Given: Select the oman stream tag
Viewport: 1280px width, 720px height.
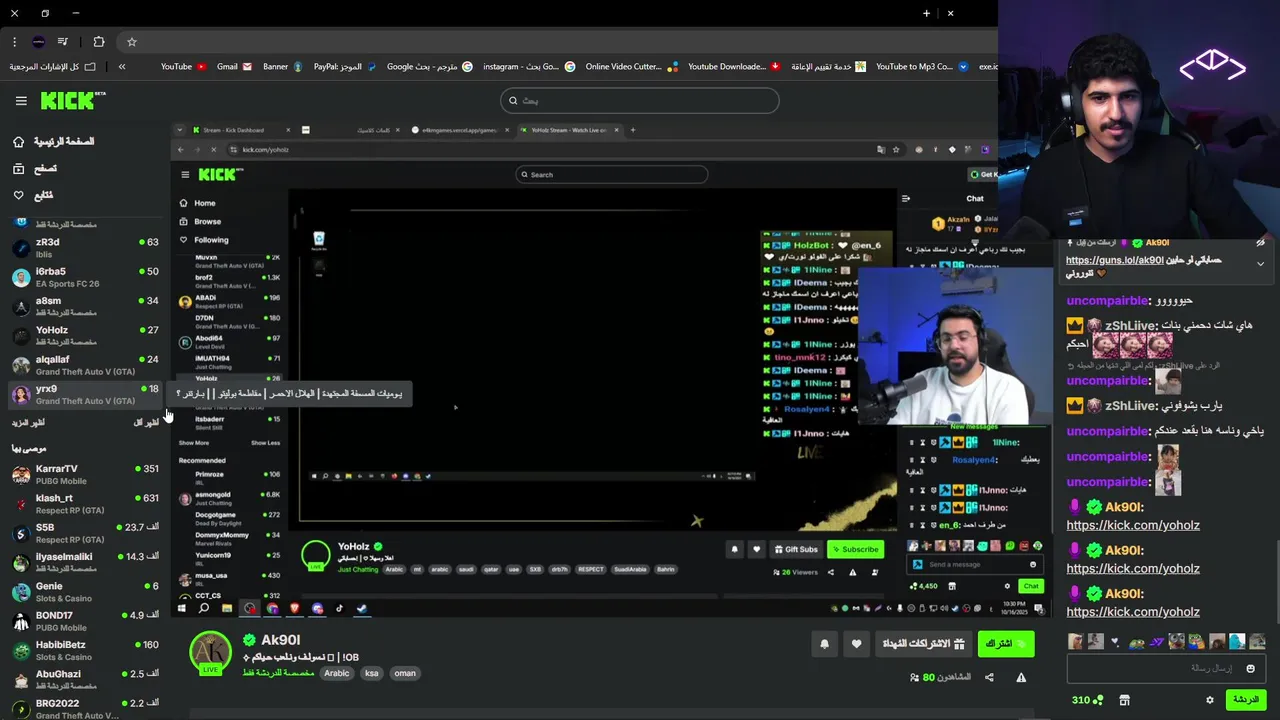Looking at the screenshot, I should [x=405, y=673].
